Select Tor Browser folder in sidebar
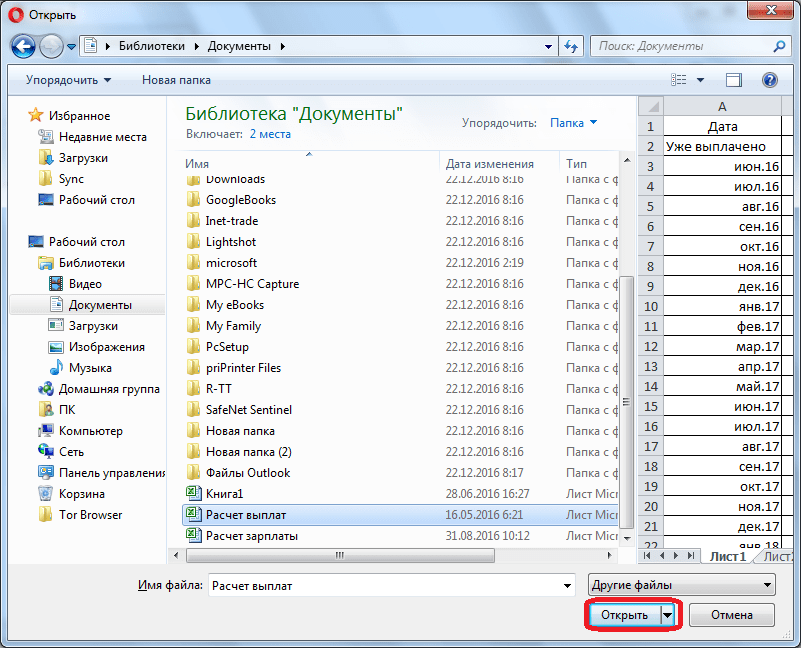 coord(90,515)
